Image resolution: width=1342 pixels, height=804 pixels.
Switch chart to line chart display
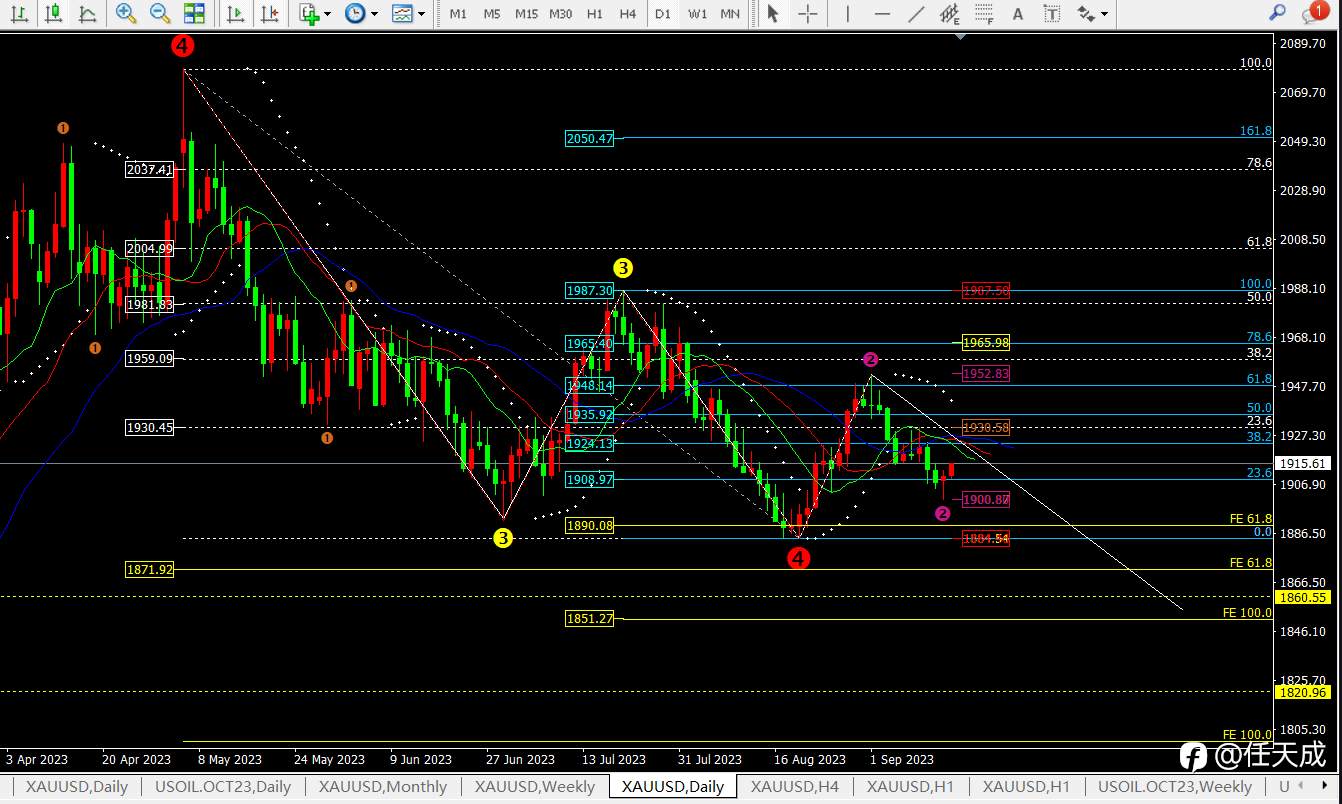click(87, 14)
